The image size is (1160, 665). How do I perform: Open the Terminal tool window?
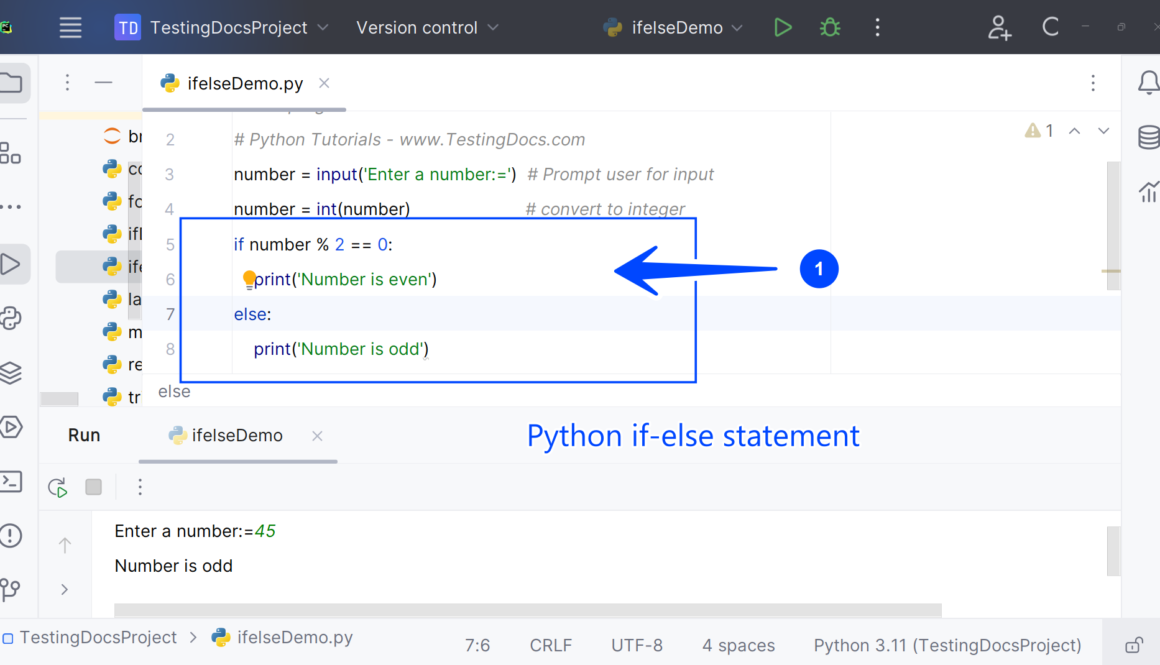coord(11,481)
